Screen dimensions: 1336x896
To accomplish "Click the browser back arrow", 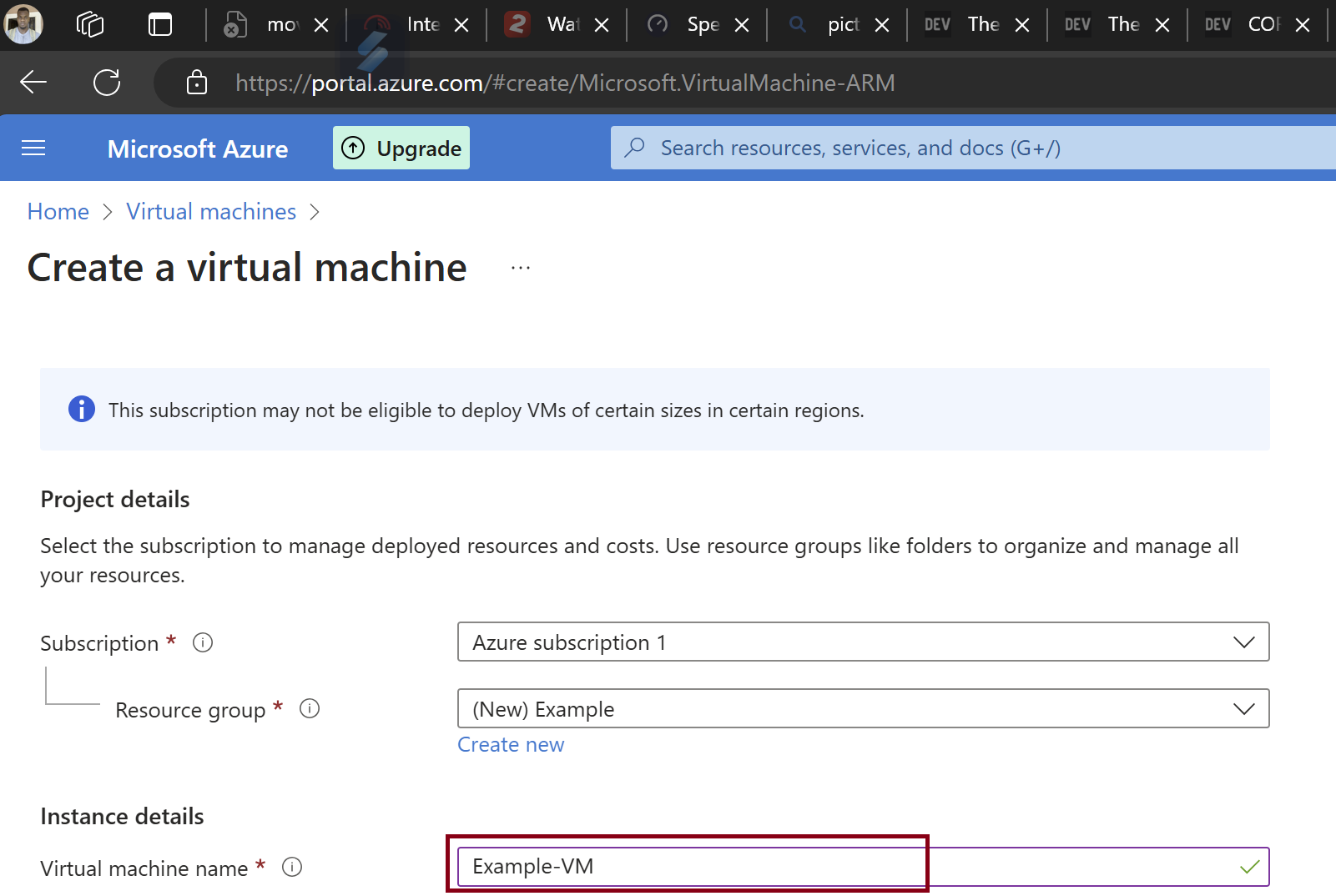I will (x=33, y=82).
